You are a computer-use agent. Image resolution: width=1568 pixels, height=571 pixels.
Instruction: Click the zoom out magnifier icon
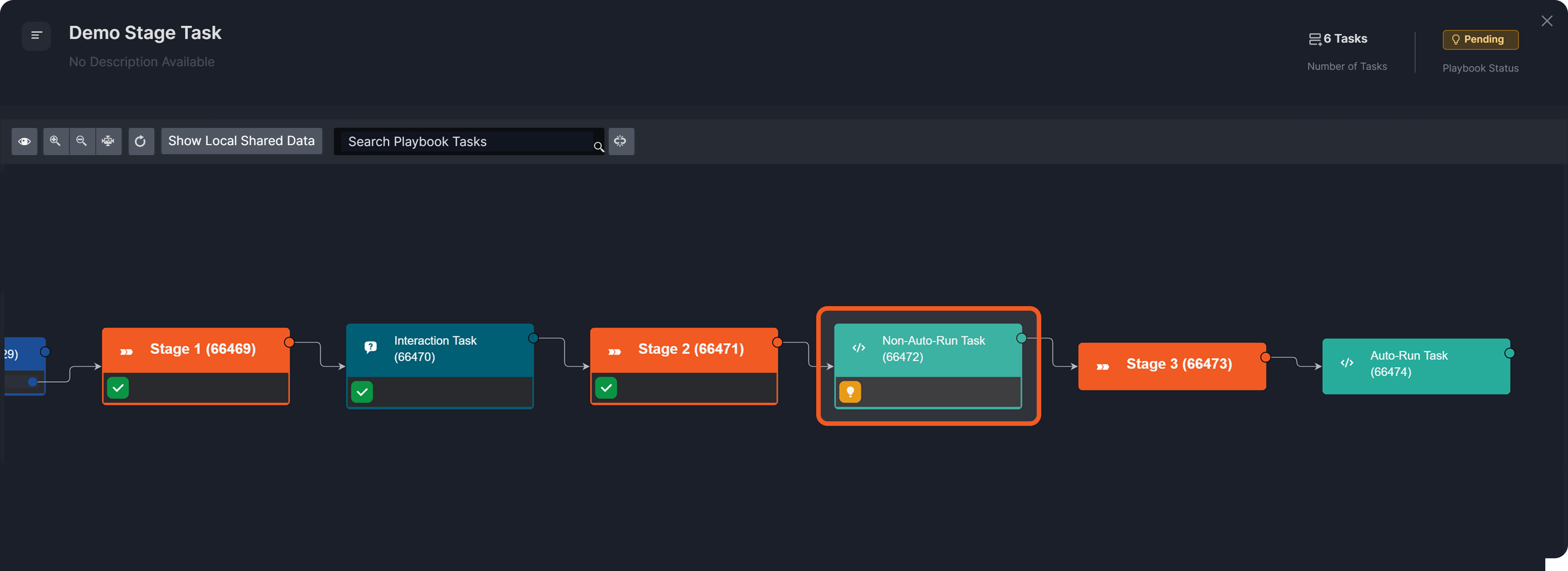pyautogui.click(x=82, y=141)
